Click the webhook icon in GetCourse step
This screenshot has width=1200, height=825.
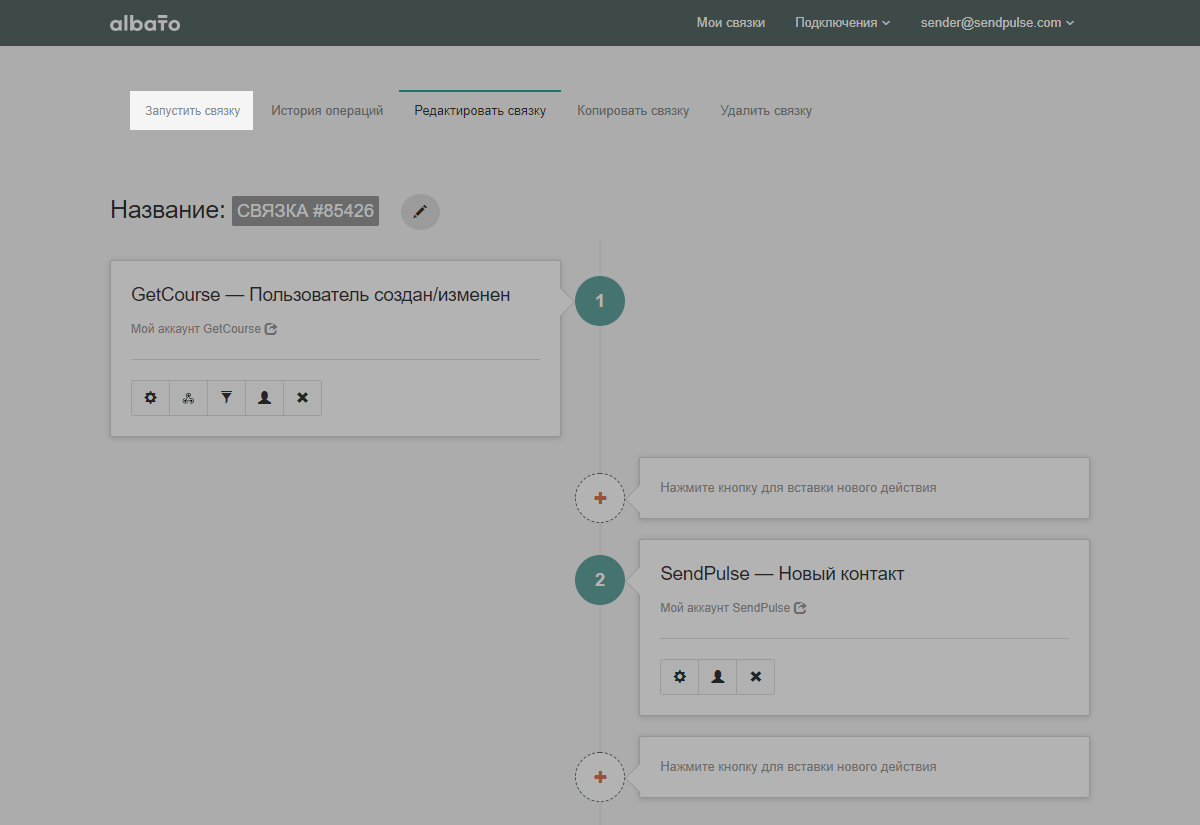(188, 398)
